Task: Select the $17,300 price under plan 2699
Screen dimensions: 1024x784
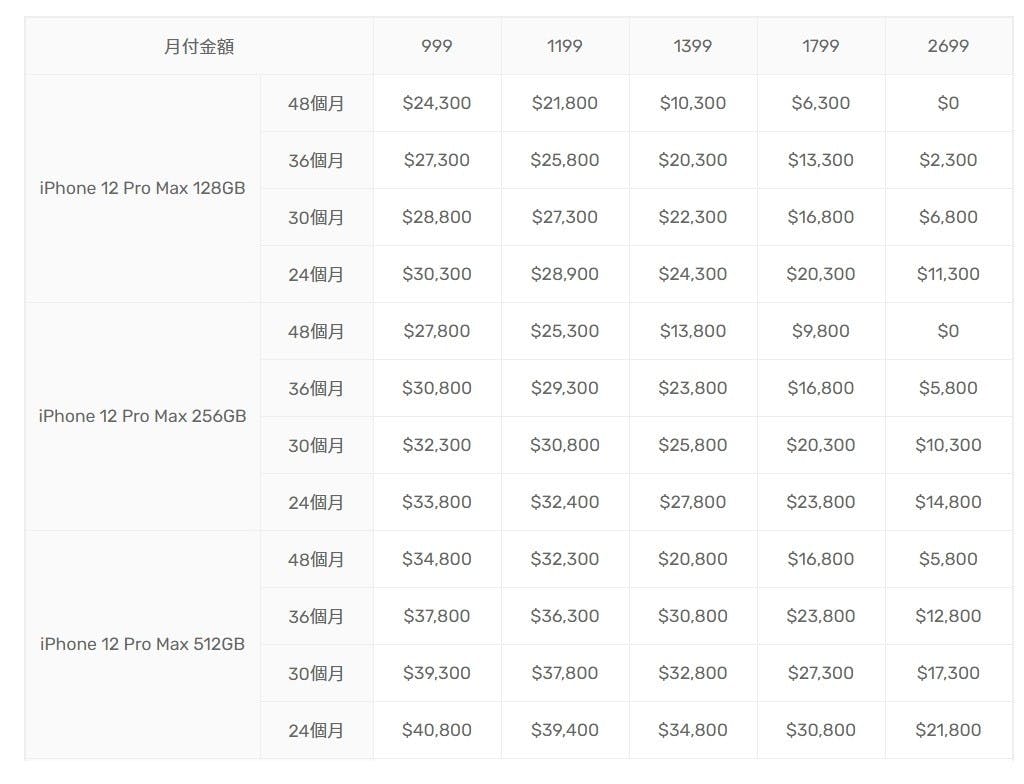Action: point(948,673)
